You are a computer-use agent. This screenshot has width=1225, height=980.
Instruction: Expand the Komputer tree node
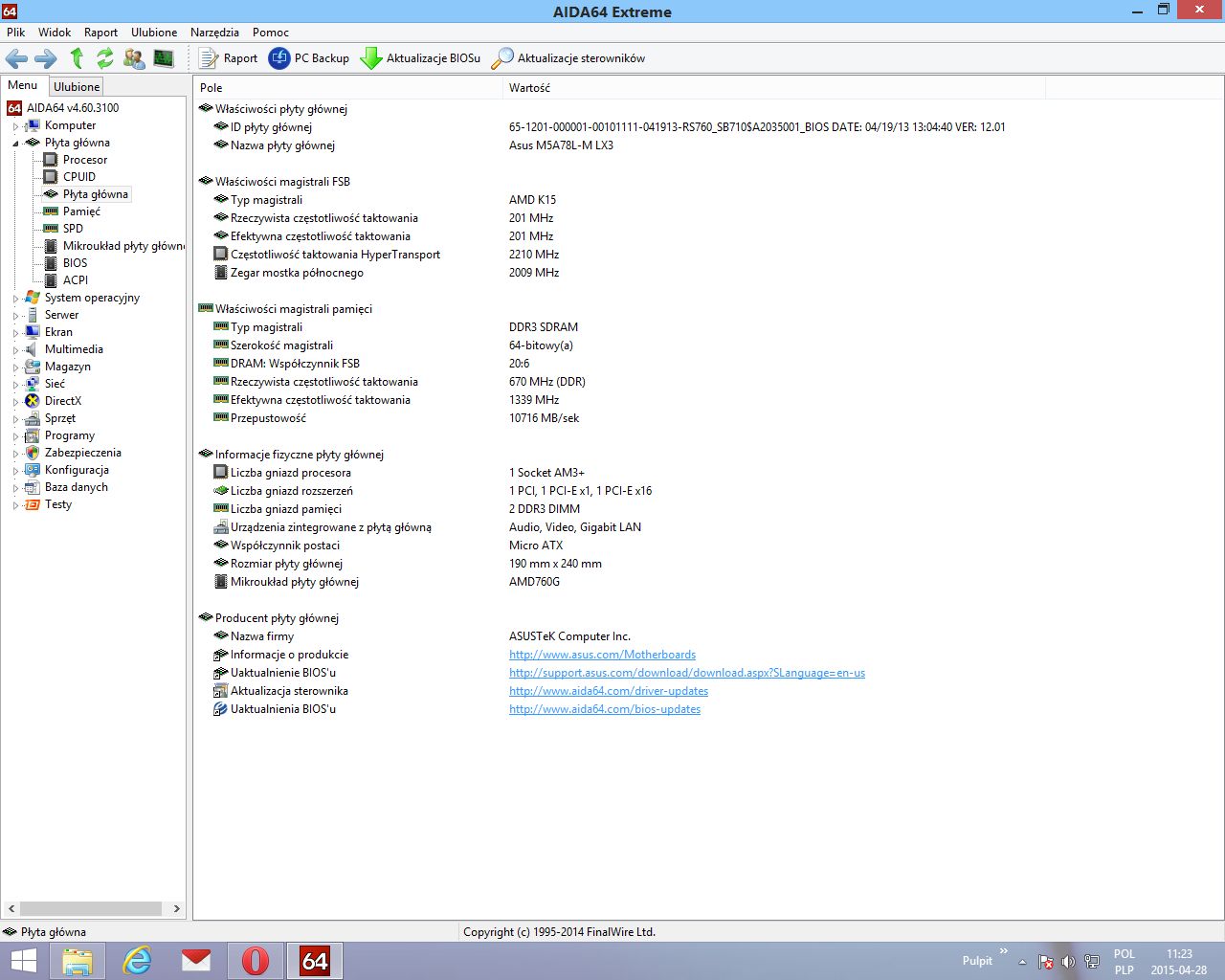click(x=15, y=126)
